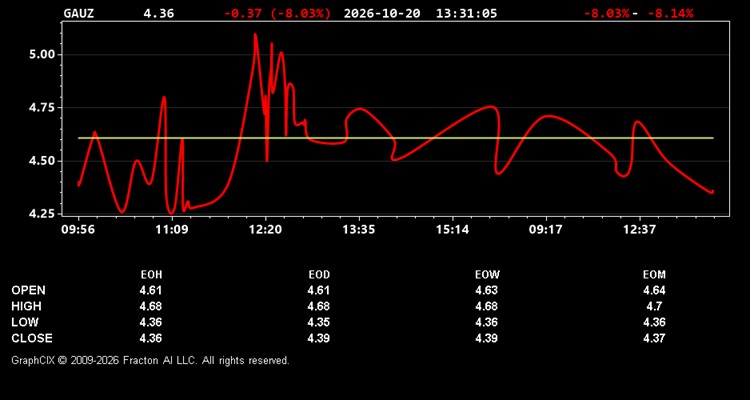This screenshot has width=750, height=400.
Task: Click the 09:17 time axis label
Action: coord(546,229)
